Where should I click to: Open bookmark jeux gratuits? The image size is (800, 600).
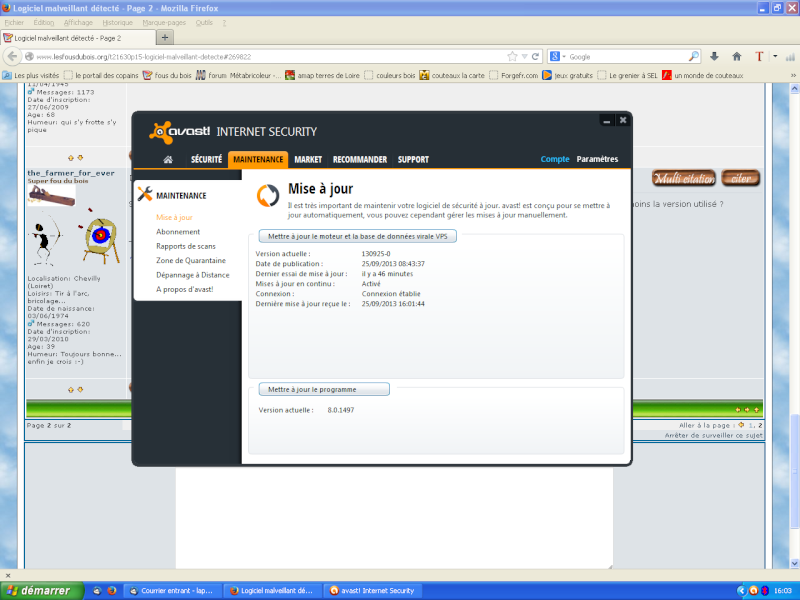[568, 76]
